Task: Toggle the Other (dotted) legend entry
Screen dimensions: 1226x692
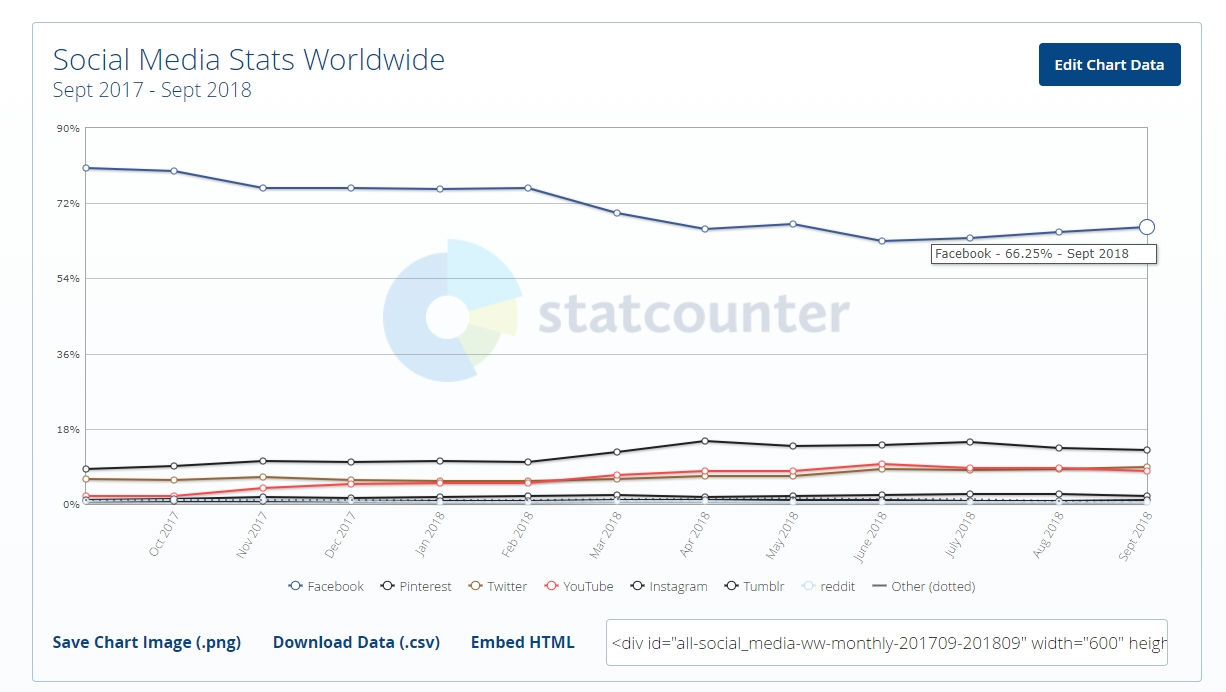Action: (x=924, y=586)
